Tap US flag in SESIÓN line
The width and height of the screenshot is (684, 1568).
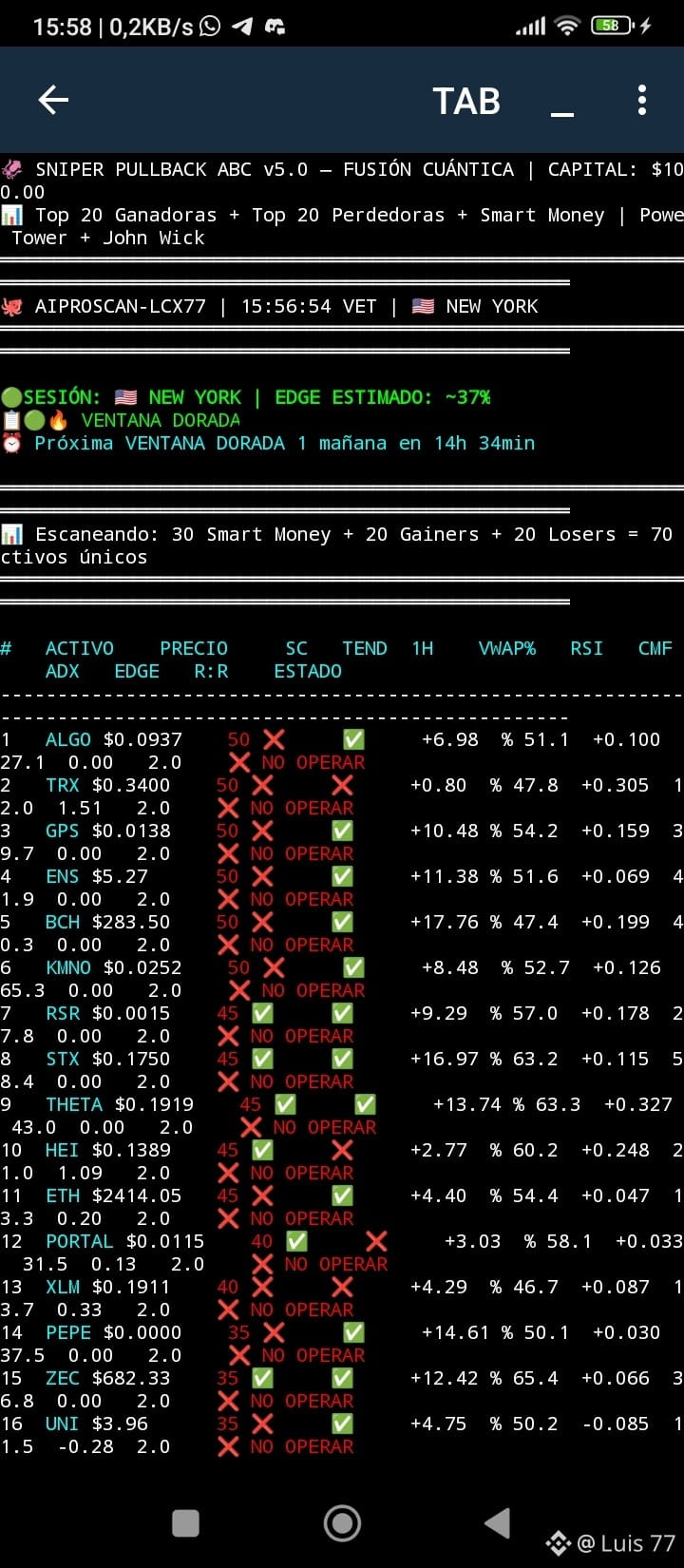(125, 397)
